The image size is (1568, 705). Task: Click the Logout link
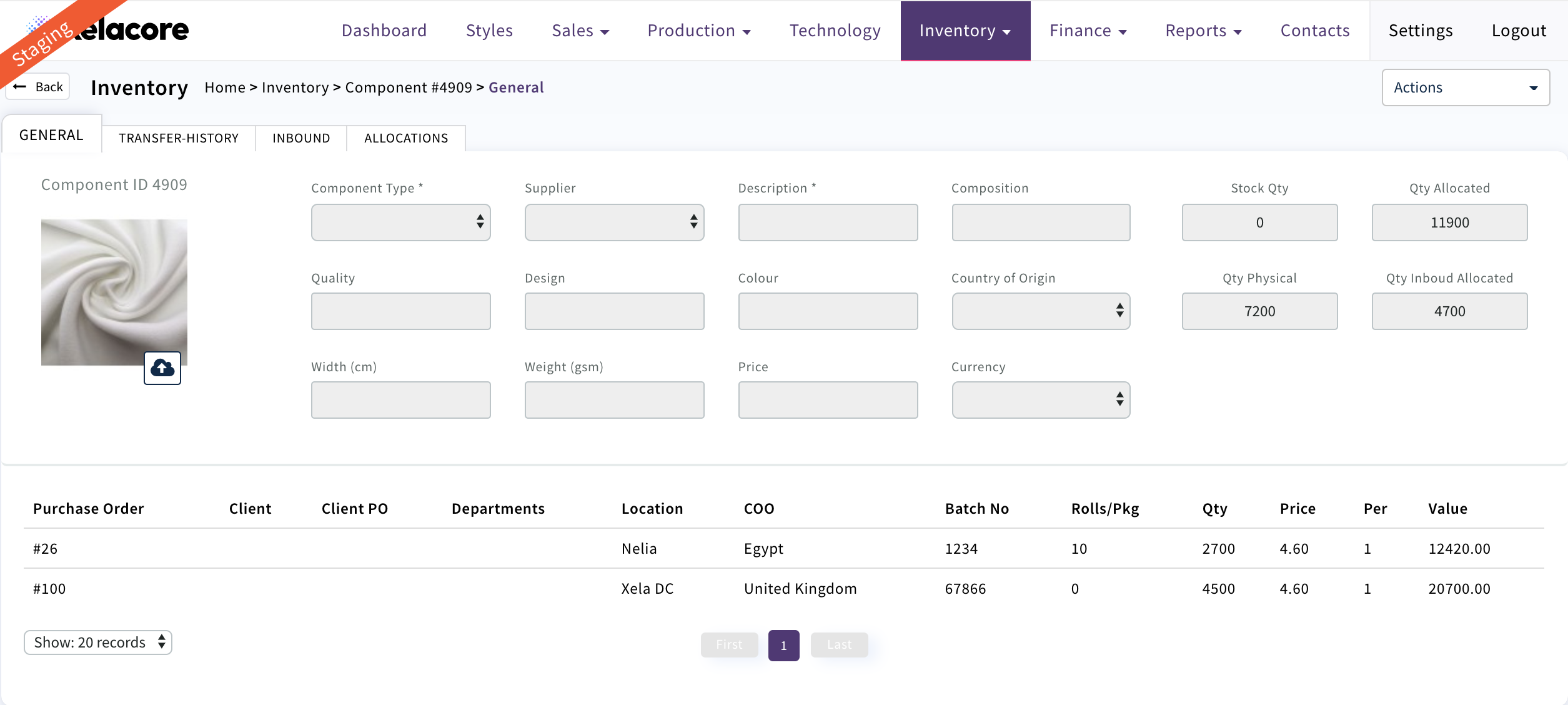[1519, 31]
